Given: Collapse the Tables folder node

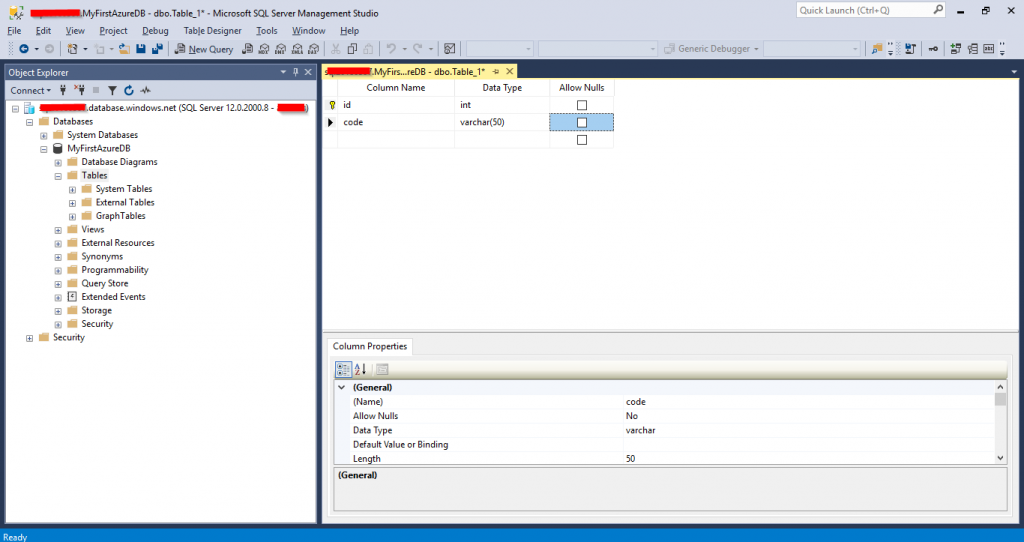Looking at the screenshot, I should pyautogui.click(x=58, y=176).
